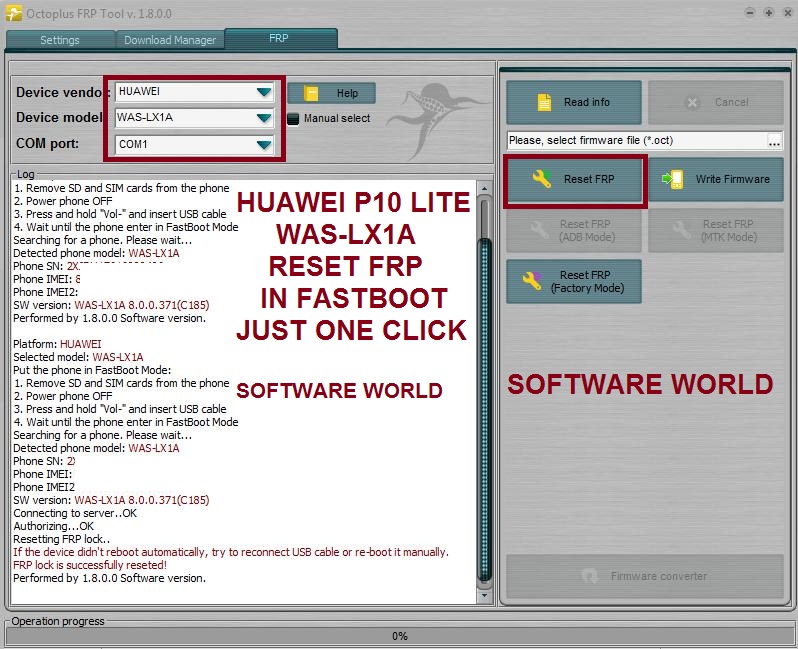Click the "Resetting FRP lock.." log line
Screen dimensions: 798x649
pos(62,539)
